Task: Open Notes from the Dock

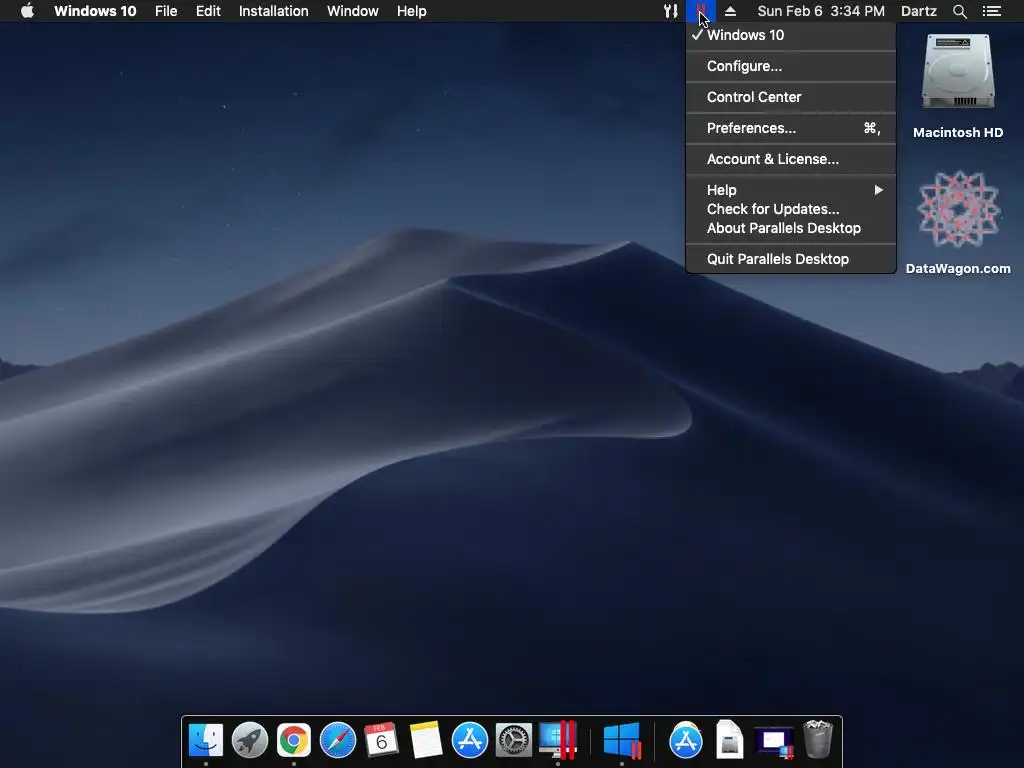Action: [426, 741]
